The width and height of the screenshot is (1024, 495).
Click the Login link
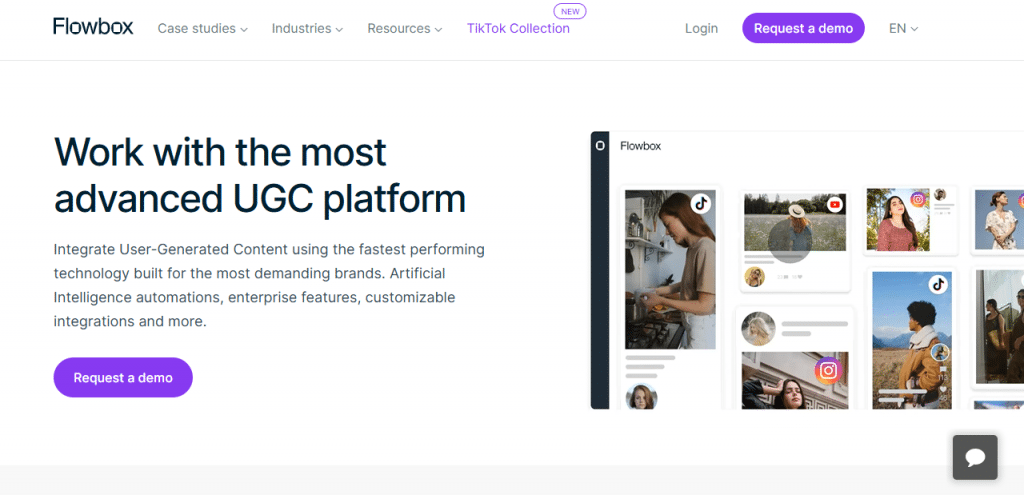tap(701, 29)
